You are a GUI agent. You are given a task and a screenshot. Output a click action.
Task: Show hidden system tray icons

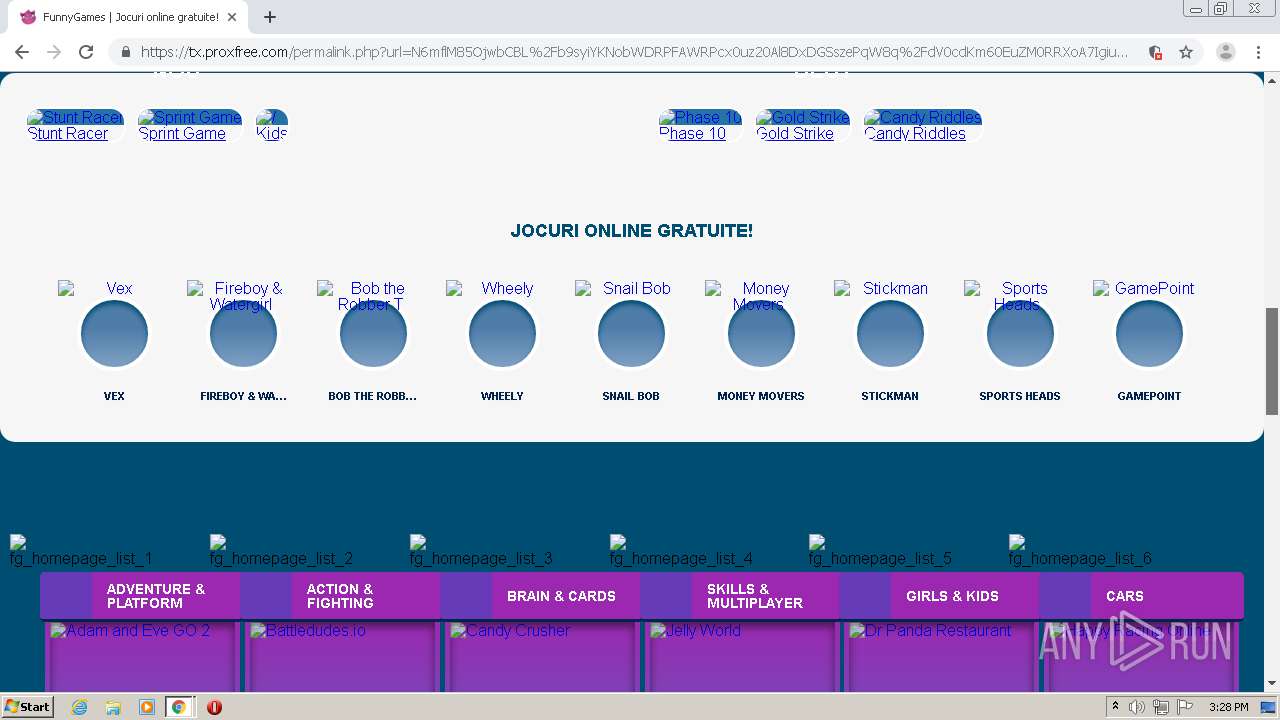pyautogui.click(x=1115, y=707)
